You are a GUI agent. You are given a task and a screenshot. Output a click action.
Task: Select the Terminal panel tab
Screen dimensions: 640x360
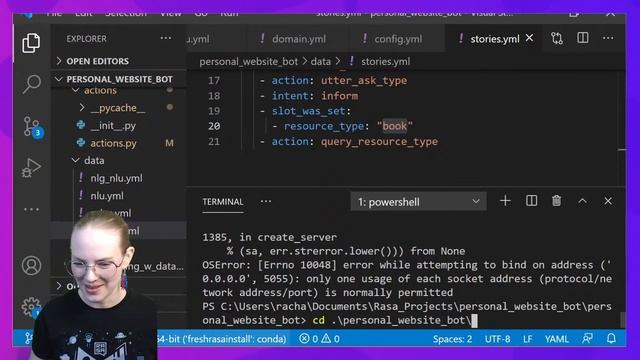[222, 202]
